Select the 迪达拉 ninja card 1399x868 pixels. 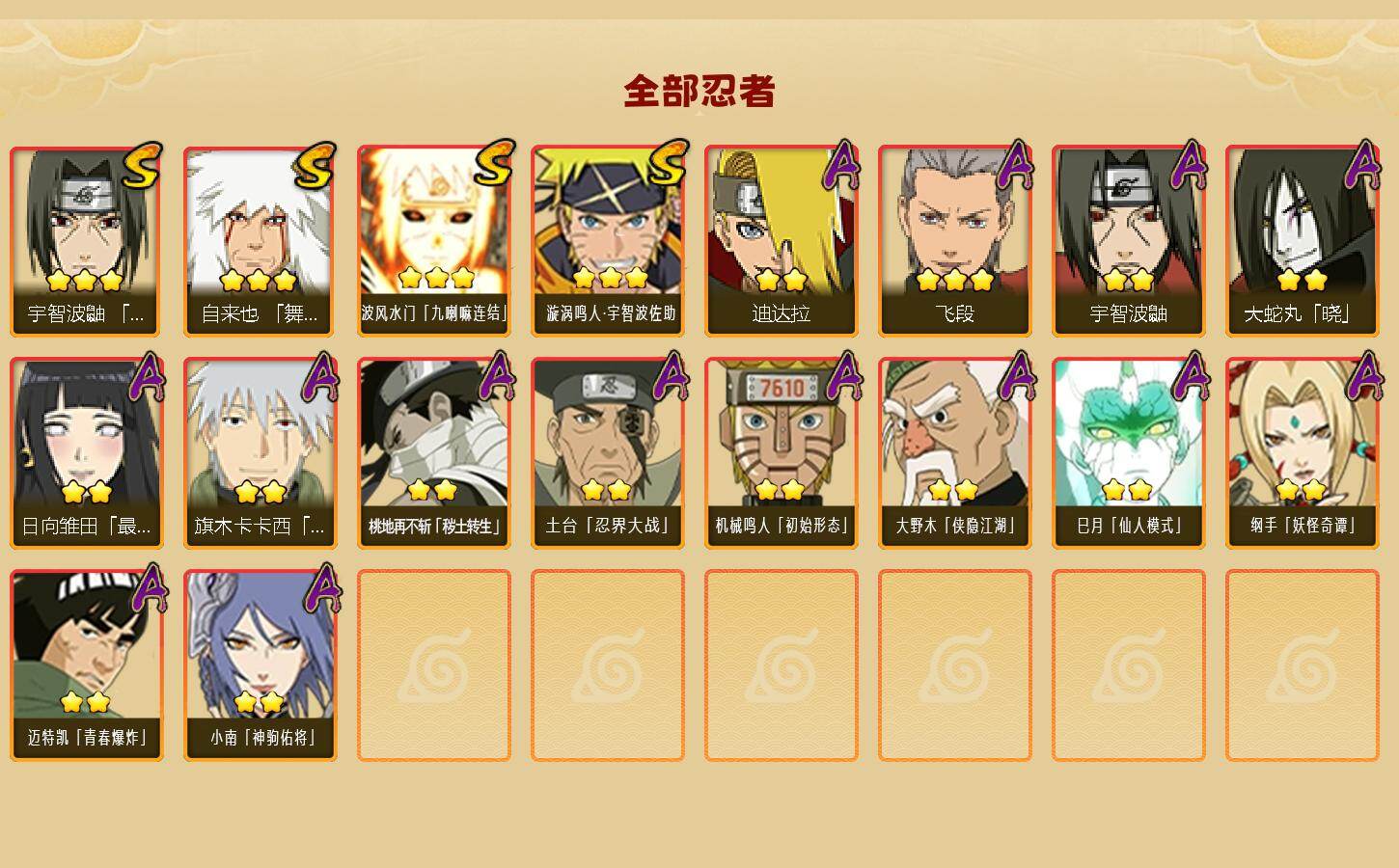782,241
